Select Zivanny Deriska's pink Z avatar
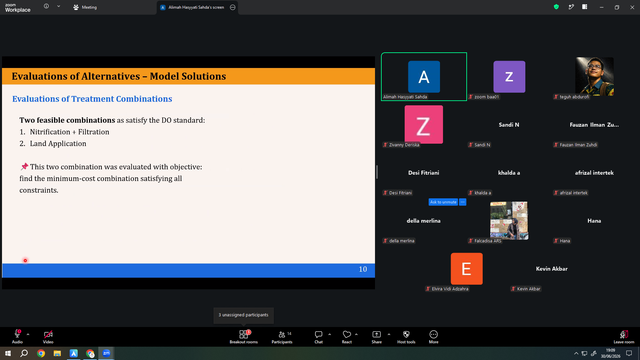The height and width of the screenshot is (360, 640). [x=424, y=124]
